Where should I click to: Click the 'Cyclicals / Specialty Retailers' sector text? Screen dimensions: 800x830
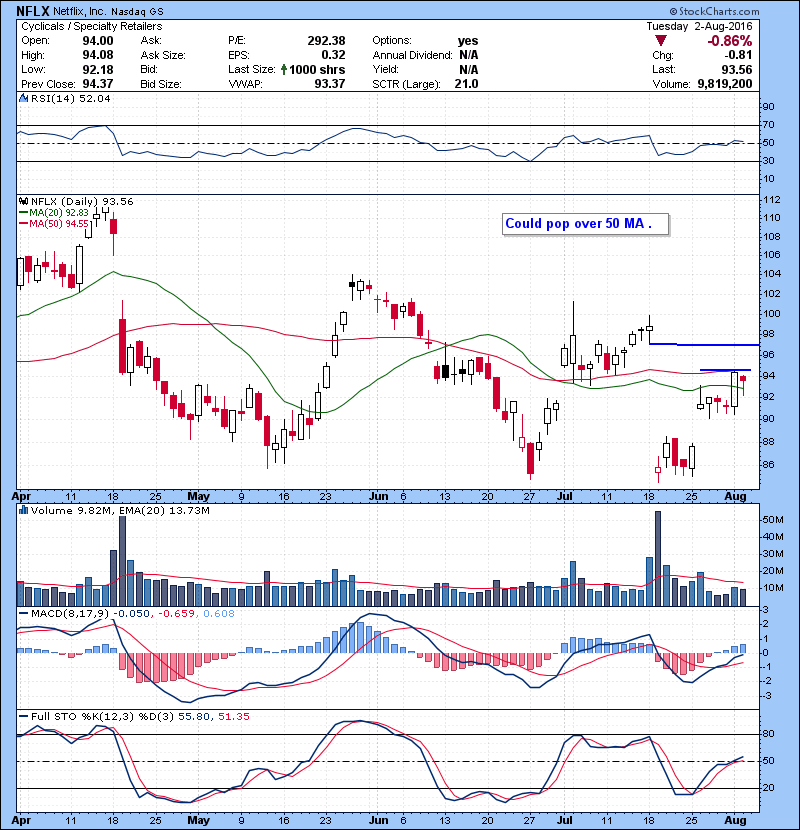(92, 26)
